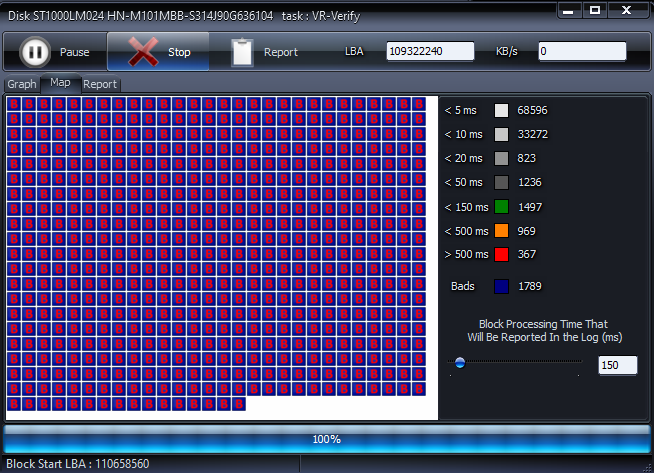Screen dimensions: 654x473
Task: Click the LBA label in toolbar
Action: tap(354, 52)
